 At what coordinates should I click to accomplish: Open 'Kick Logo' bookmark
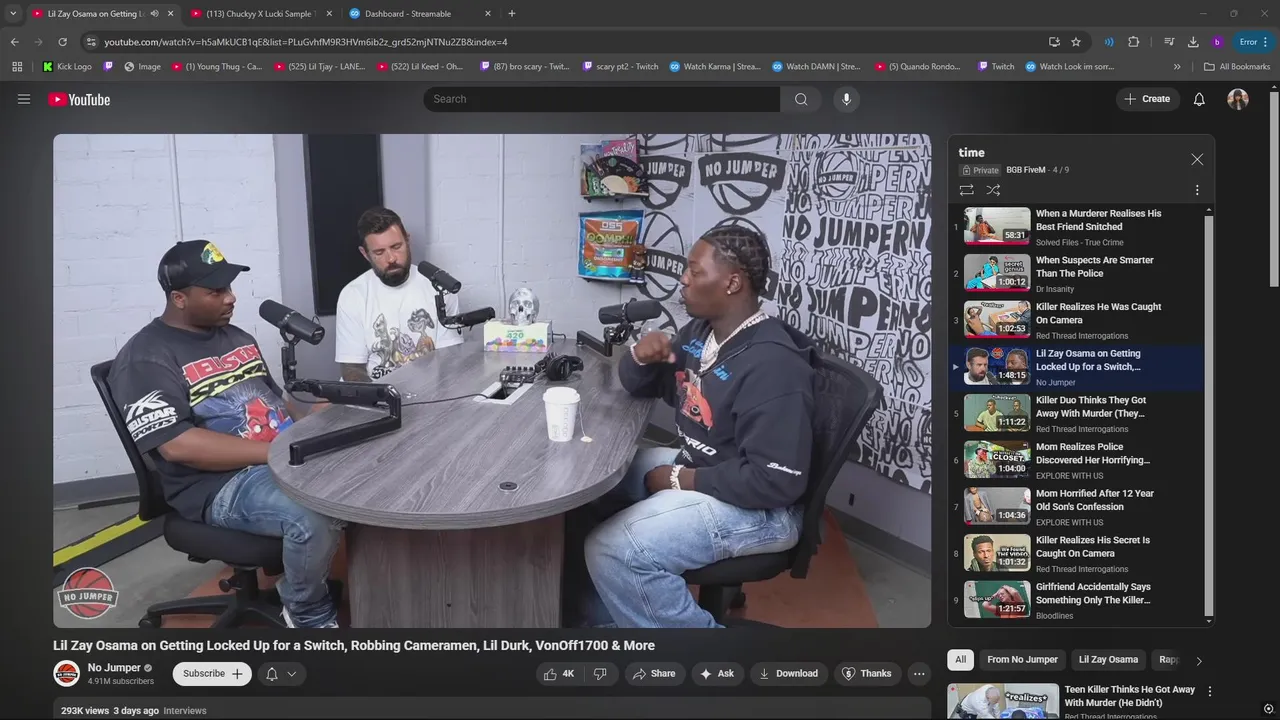(x=67, y=67)
